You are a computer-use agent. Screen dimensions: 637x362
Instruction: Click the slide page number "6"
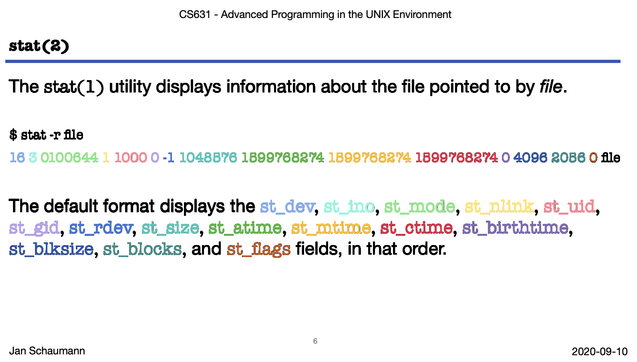point(315,341)
